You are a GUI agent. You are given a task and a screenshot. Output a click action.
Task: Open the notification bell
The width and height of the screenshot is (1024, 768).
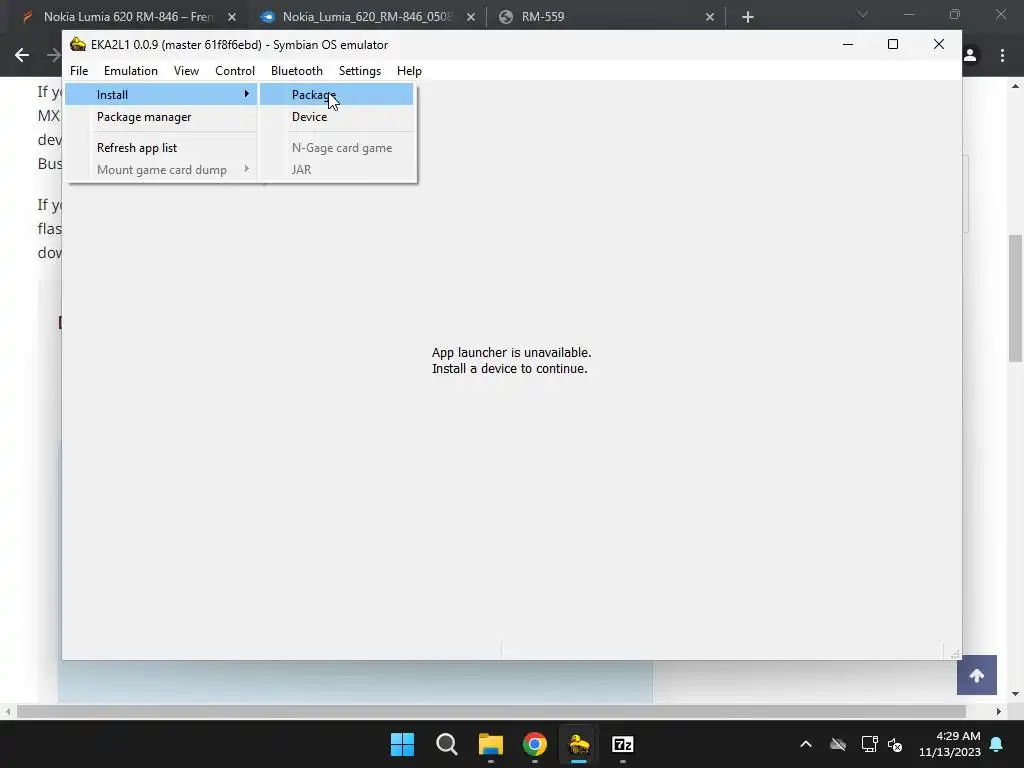pos(997,744)
